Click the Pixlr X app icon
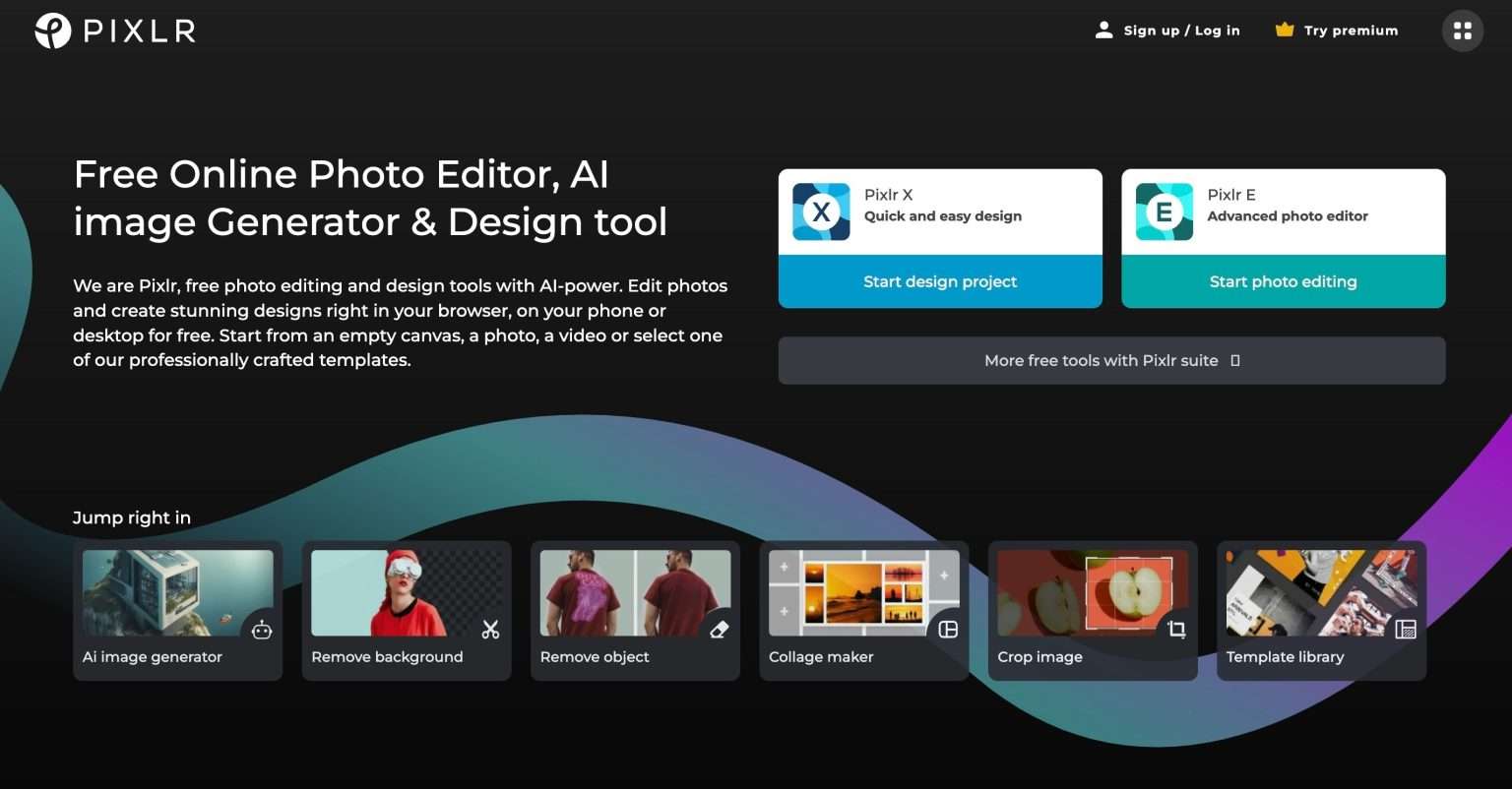Image resolution: width=1512 pixels, height=789 pixels. pyautogui.click(x=822, y=211)
